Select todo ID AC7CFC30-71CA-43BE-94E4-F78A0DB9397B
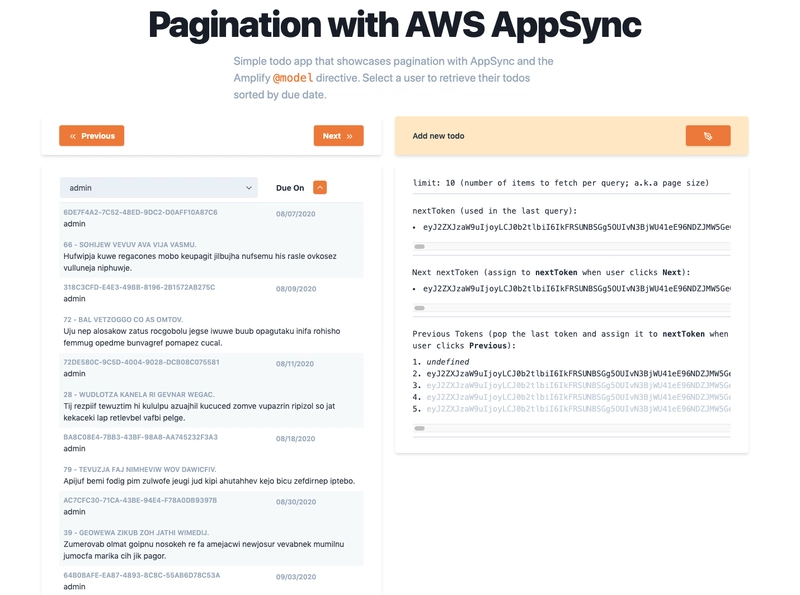 pos(140,501)
